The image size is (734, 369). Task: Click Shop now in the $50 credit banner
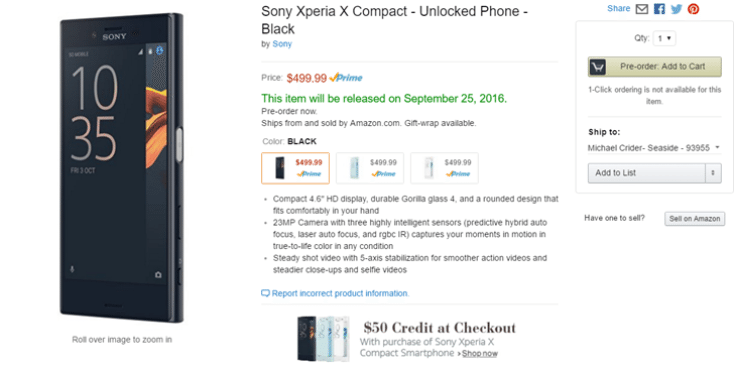point(479,354)
